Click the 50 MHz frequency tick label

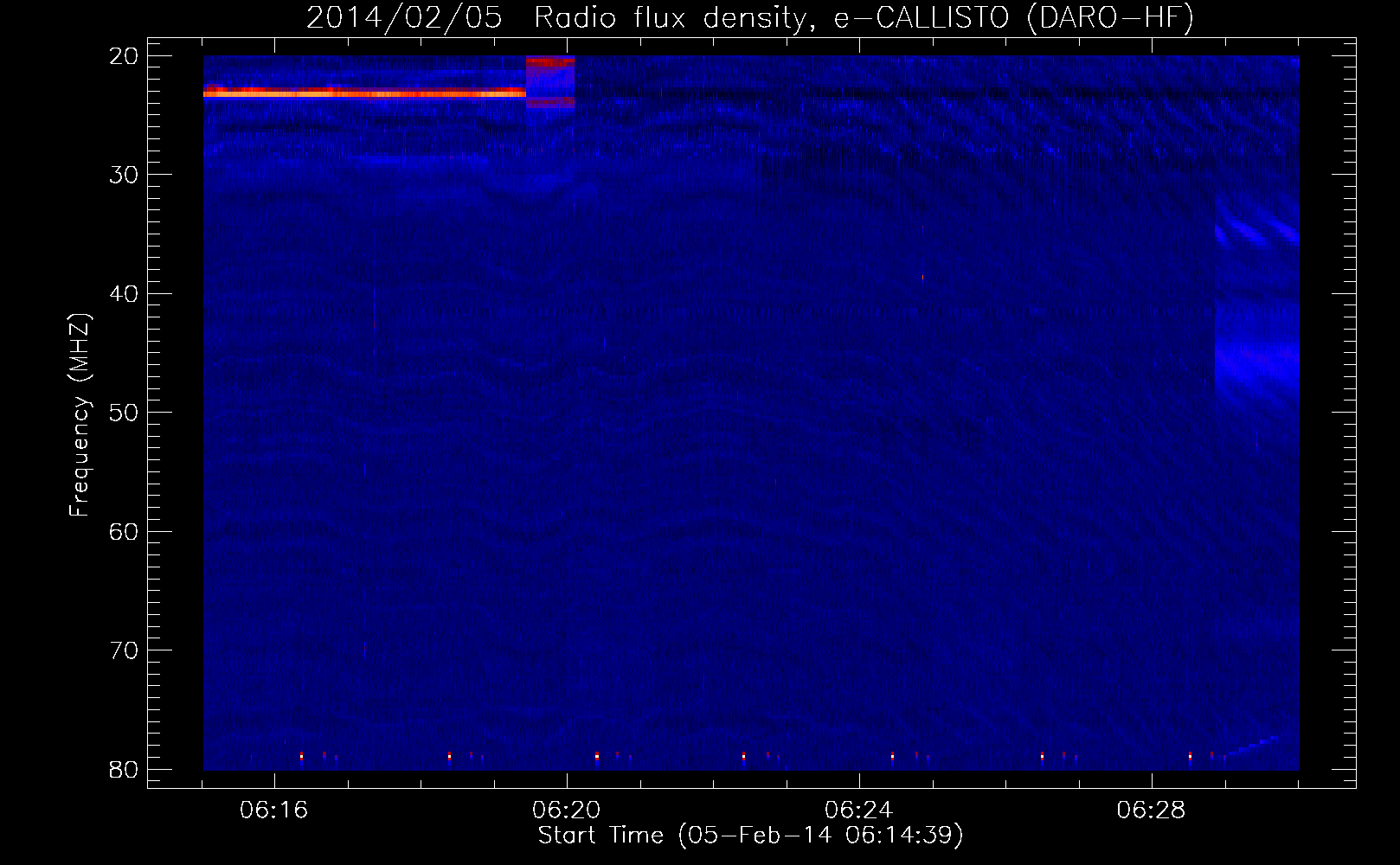pyautogui.click(x=125, y=413)
